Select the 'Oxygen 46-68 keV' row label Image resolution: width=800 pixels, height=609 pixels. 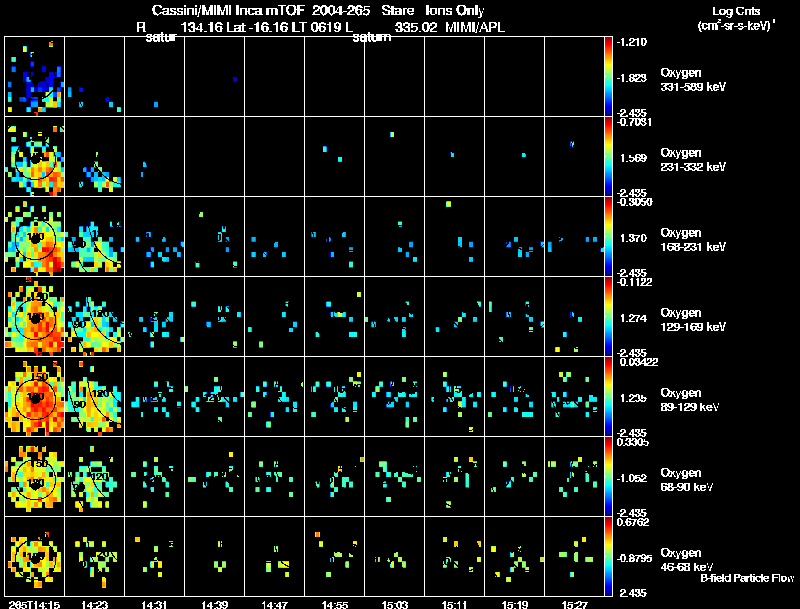click(687, 560)
